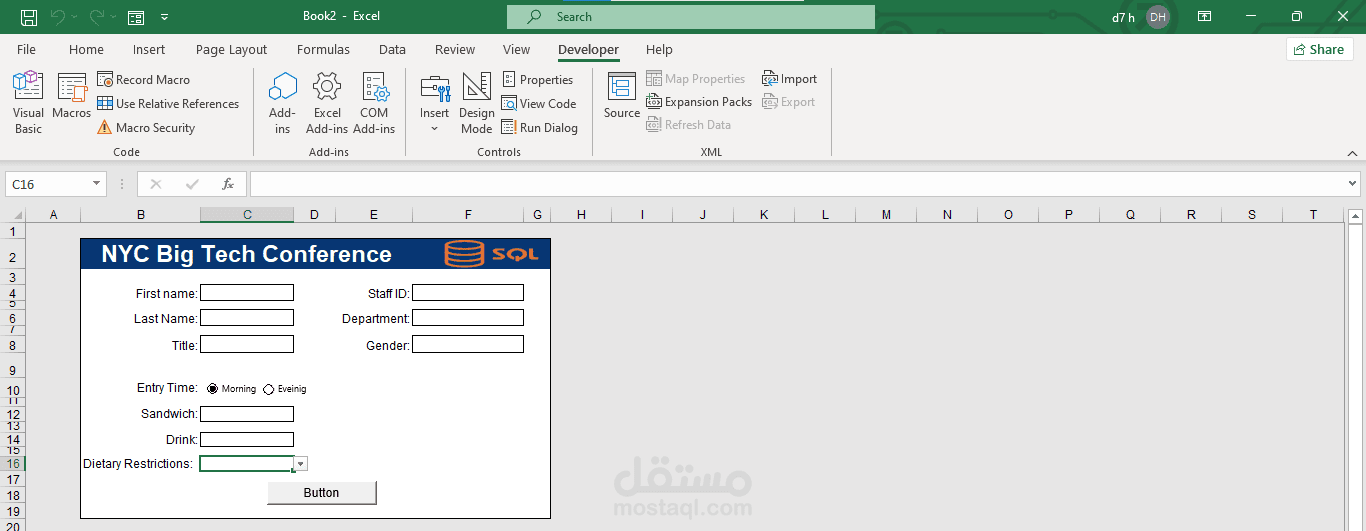The height and width of the screenshot is (531, 1366).
Task: Click the SQL database logo
Action: 491,254
